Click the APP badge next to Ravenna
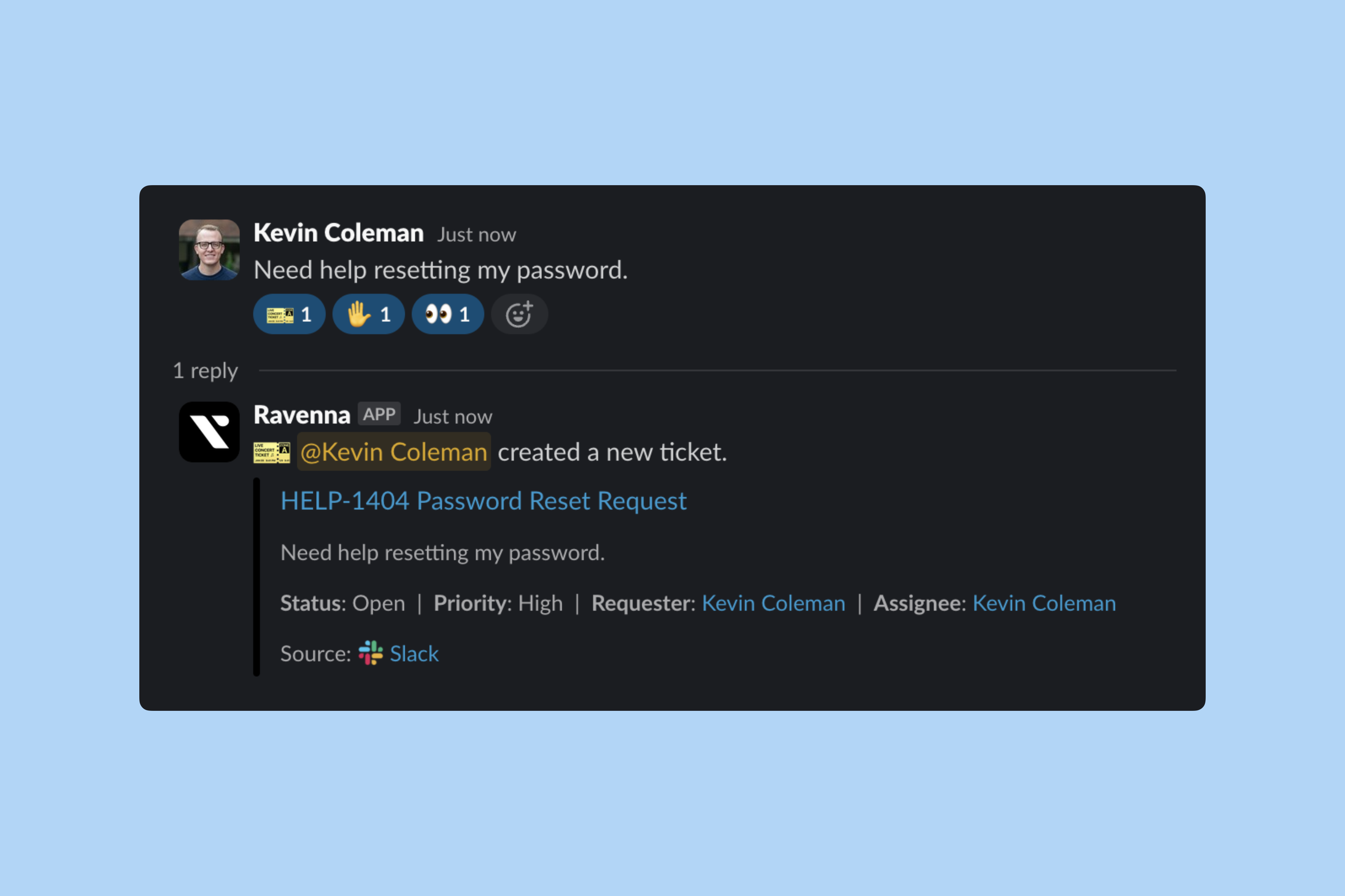Screen dimensions: 1345x896 tap(379, 414)
